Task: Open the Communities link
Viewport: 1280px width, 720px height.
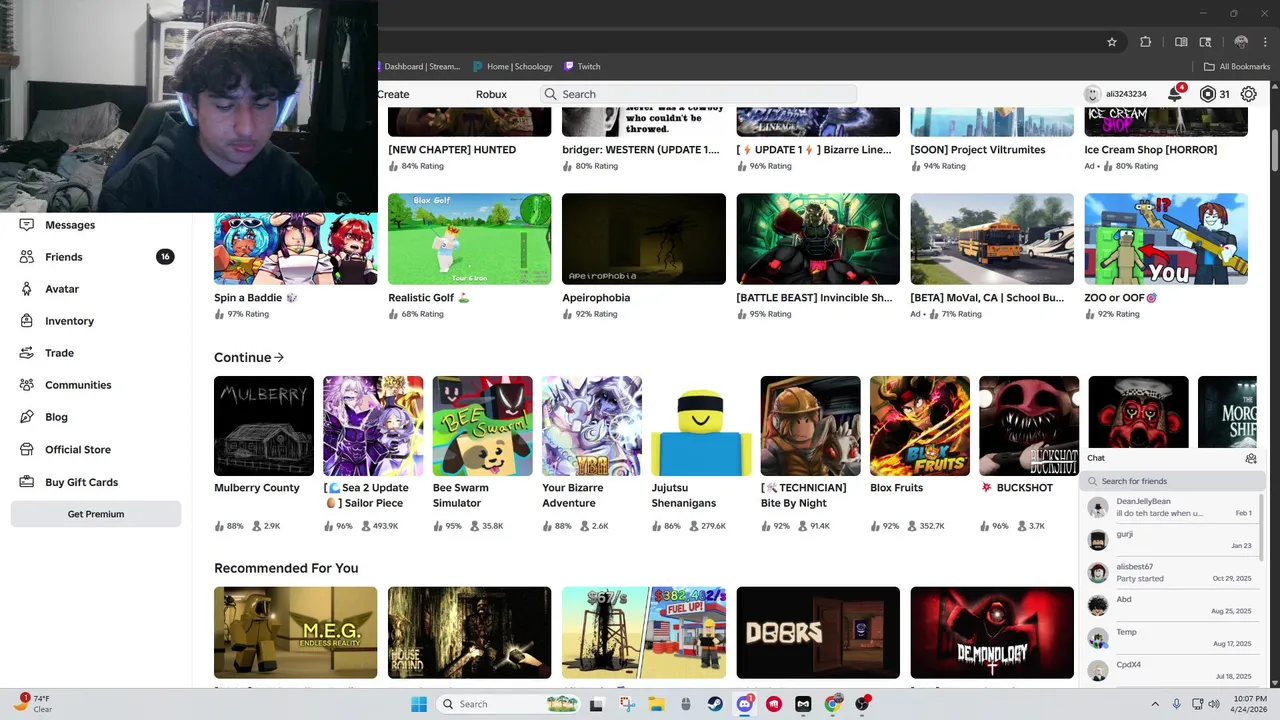Action: click(78, 385)
